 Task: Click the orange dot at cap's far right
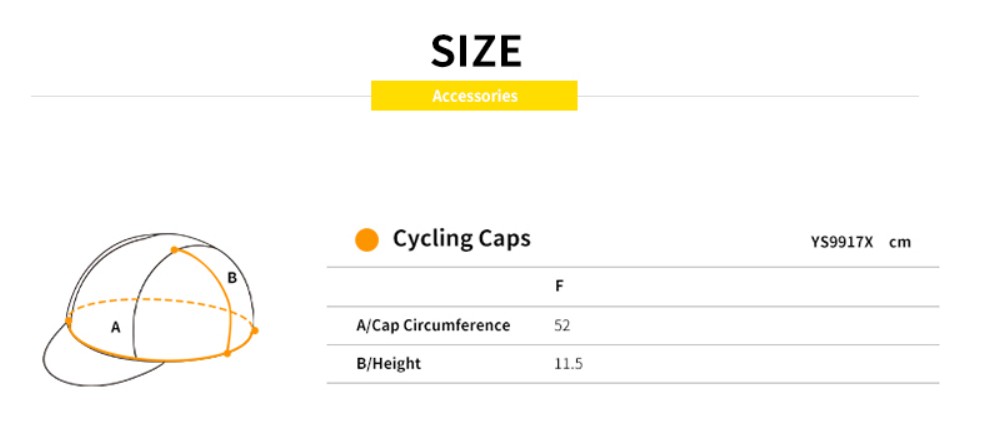(x=255, y=330)
